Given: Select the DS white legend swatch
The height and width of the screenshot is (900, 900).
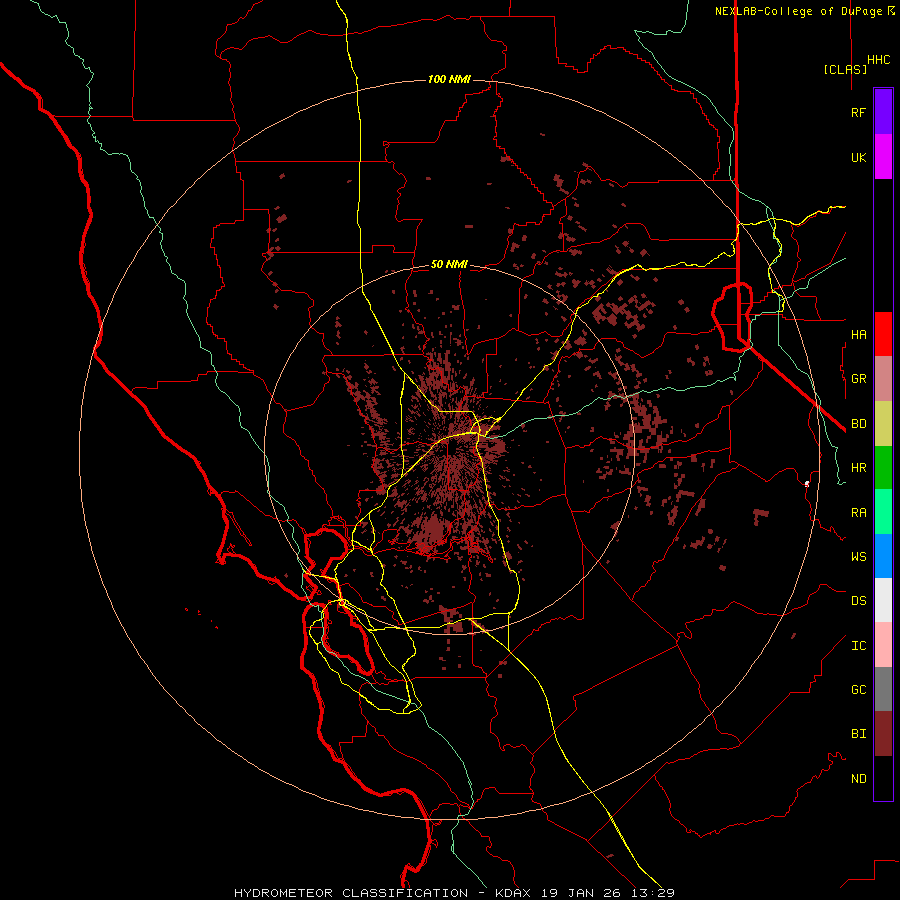Looking at the screenshot, I should 883,600.
